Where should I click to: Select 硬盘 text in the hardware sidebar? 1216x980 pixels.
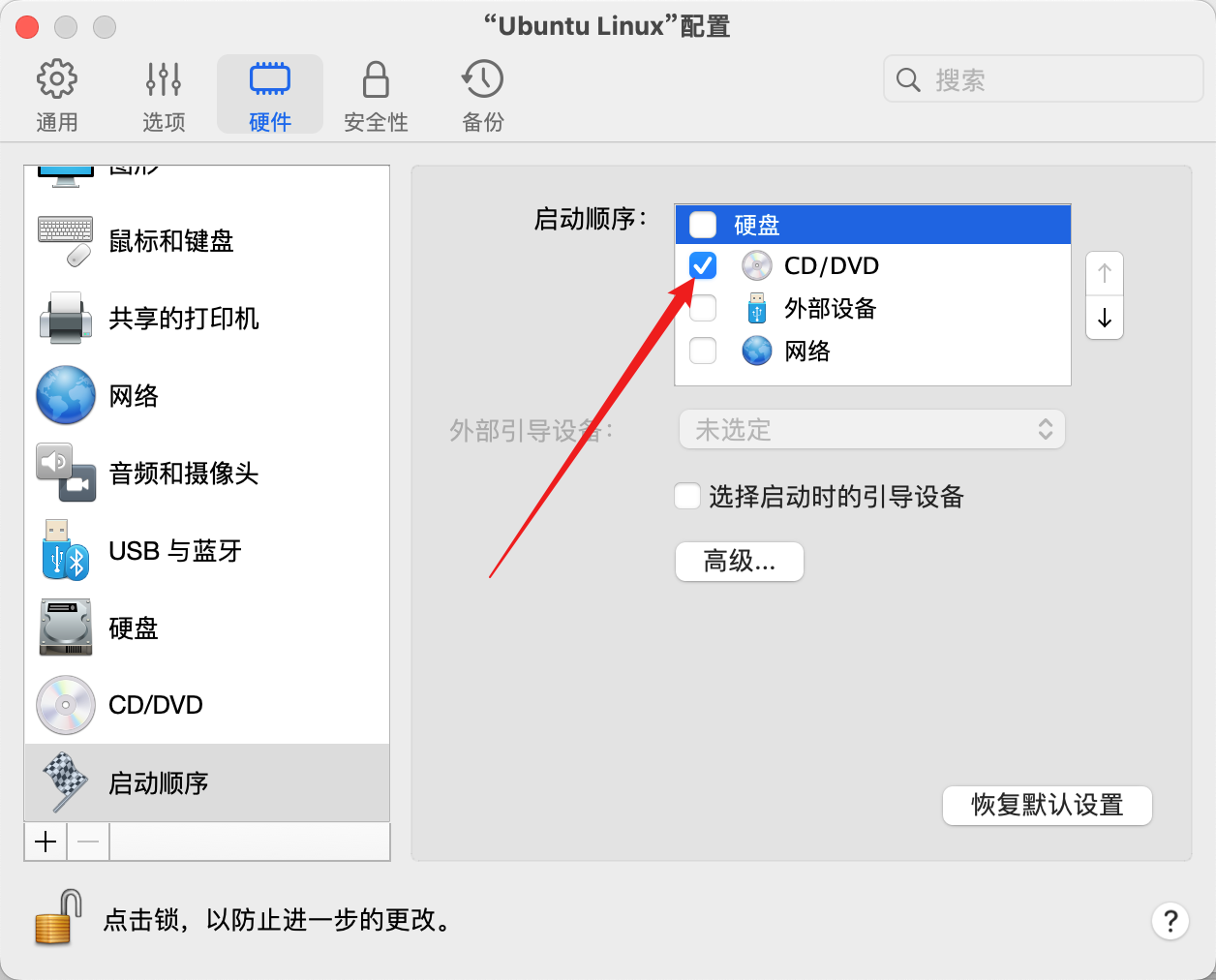tap(134, 628)
